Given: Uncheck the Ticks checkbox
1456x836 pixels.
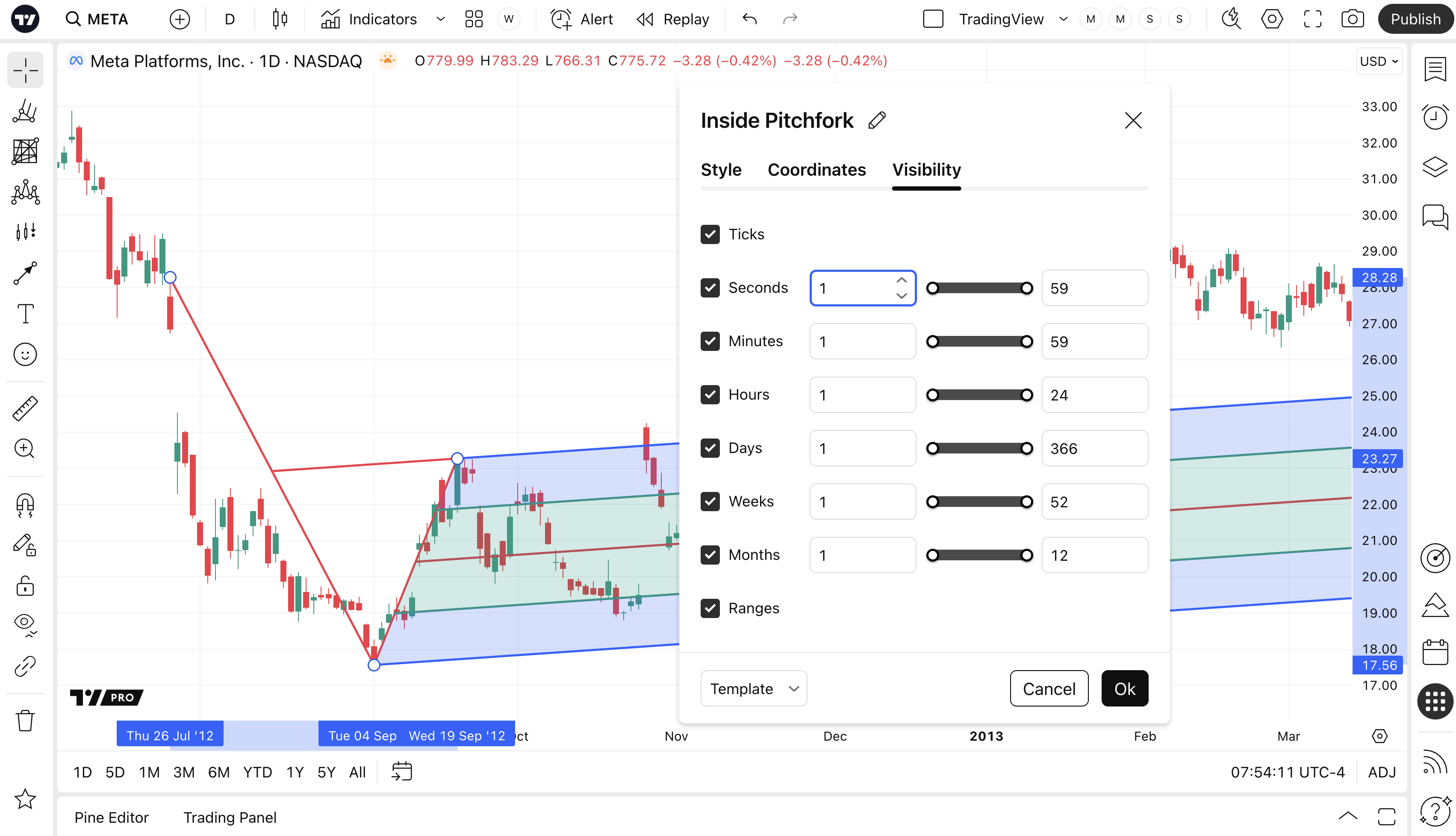Looking at the screenshot, I should click(710, 234).
